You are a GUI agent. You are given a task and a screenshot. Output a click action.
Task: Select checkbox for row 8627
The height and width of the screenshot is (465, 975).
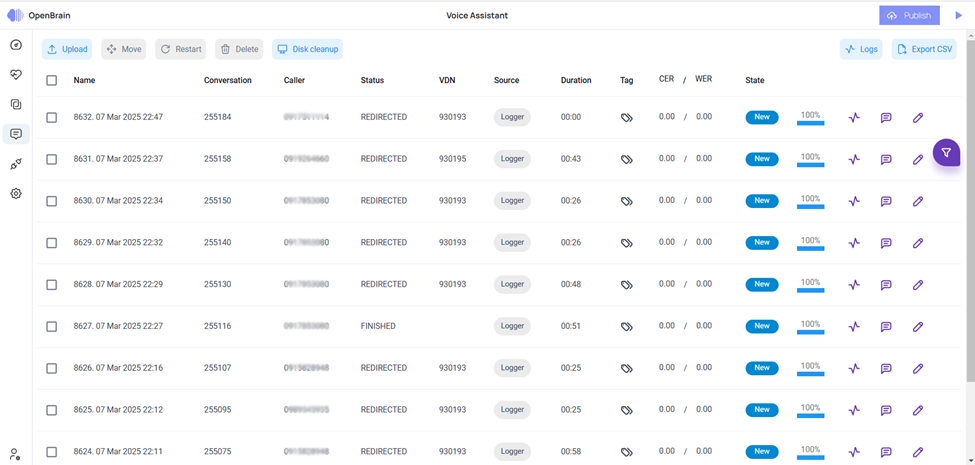point(52,326)
